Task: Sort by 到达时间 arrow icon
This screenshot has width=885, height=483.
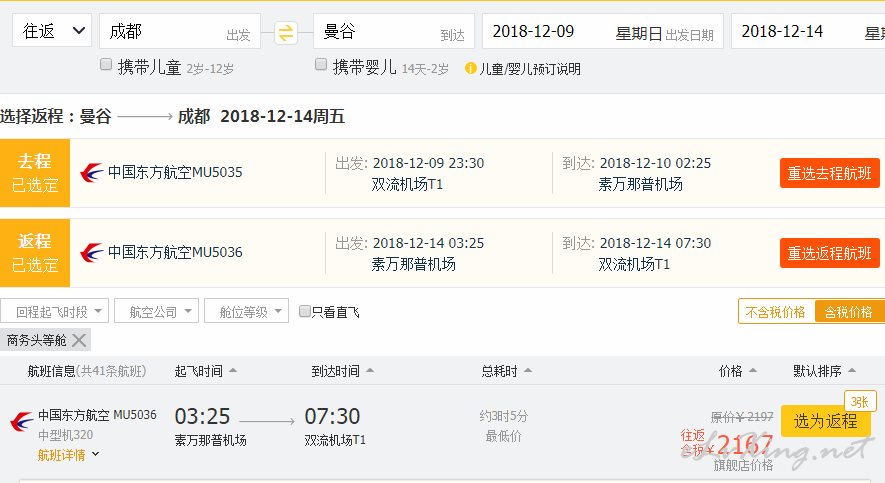Action: 370,371
